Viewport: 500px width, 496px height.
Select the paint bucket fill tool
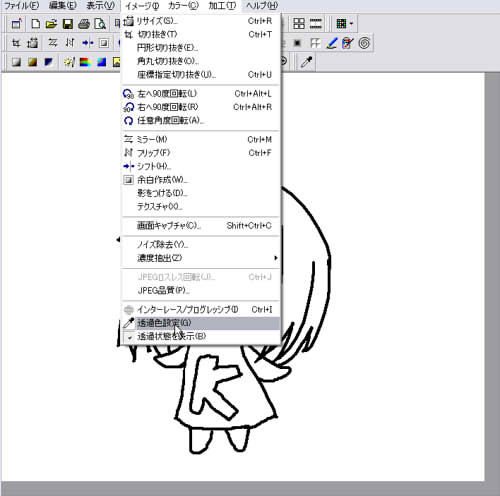(x=348, y=43)
